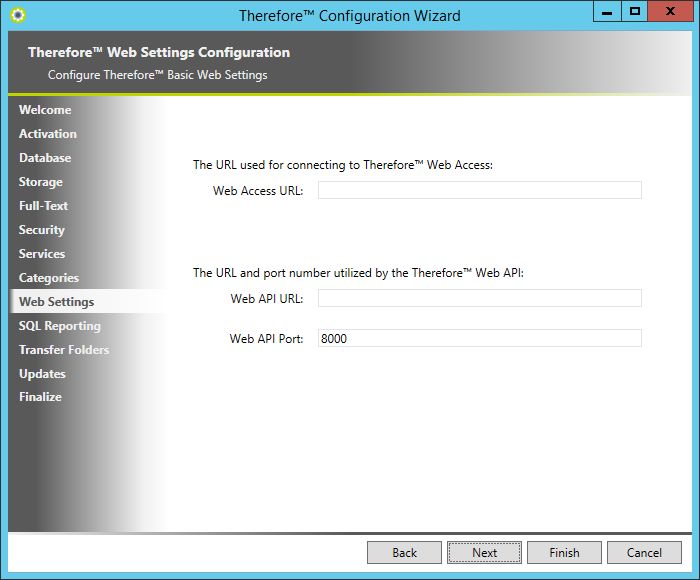Click text 'The URL used for connecting to Therefore™ Web Access:'
Image resolution: width=700 pixels, height=580 pixels.
click(x=343, y=165)
